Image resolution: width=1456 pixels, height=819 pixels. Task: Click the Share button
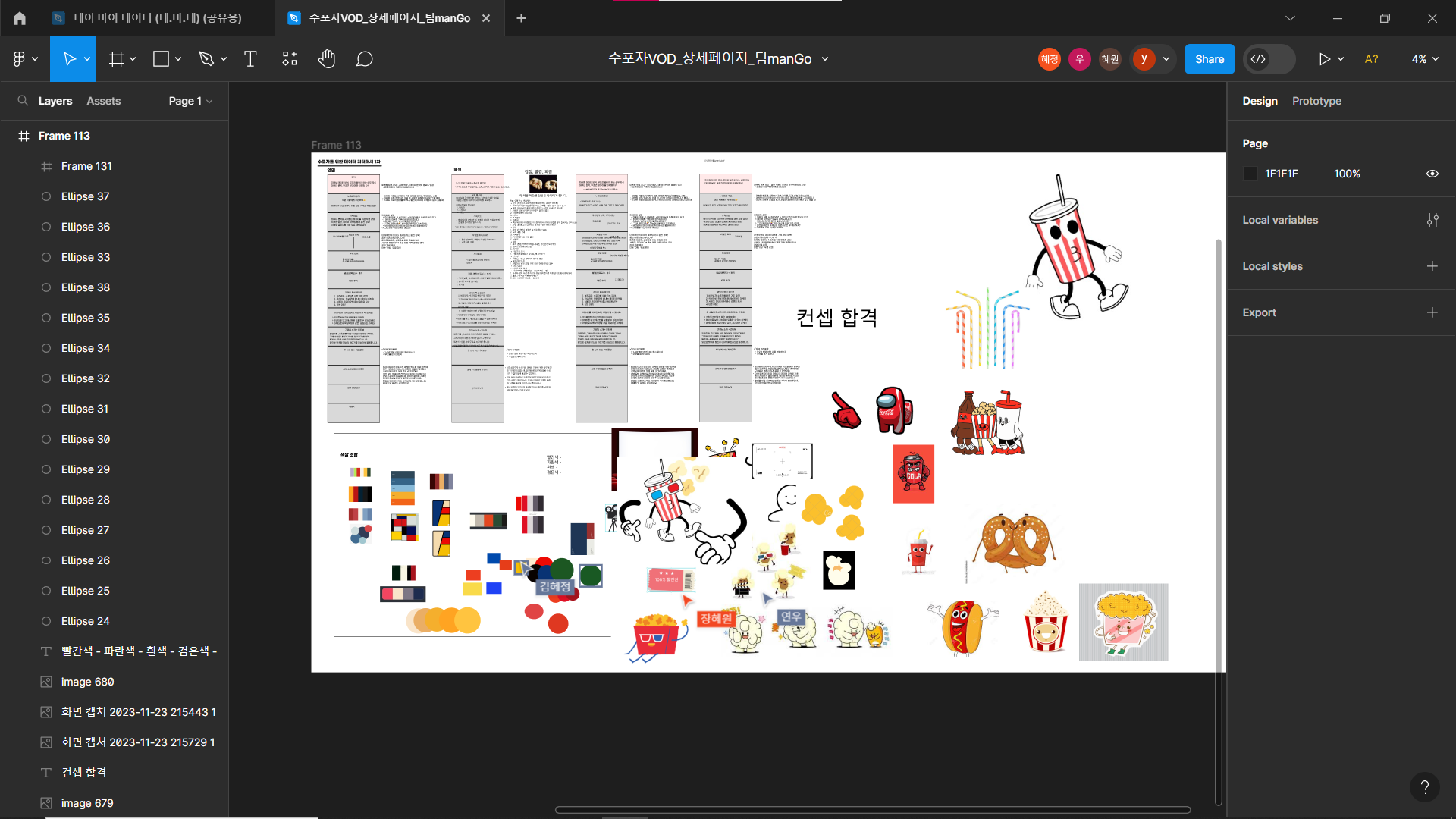1209,59
